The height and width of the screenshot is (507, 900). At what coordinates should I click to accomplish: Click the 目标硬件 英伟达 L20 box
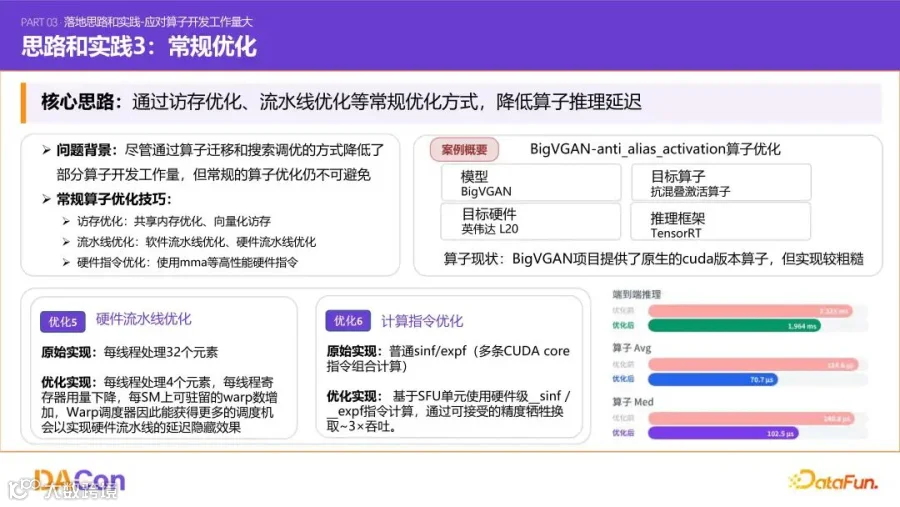[531, 221]
